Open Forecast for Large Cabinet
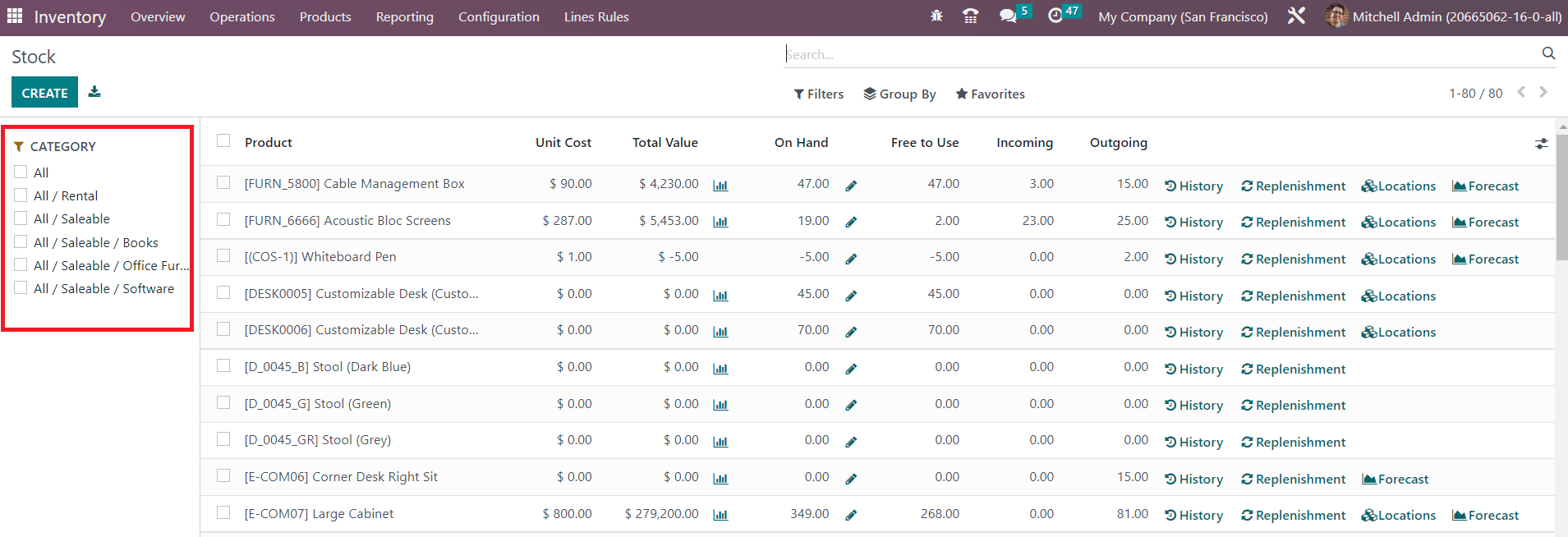The height and width of the screenshot is (537, 1568). click(x=1485, y=516)
